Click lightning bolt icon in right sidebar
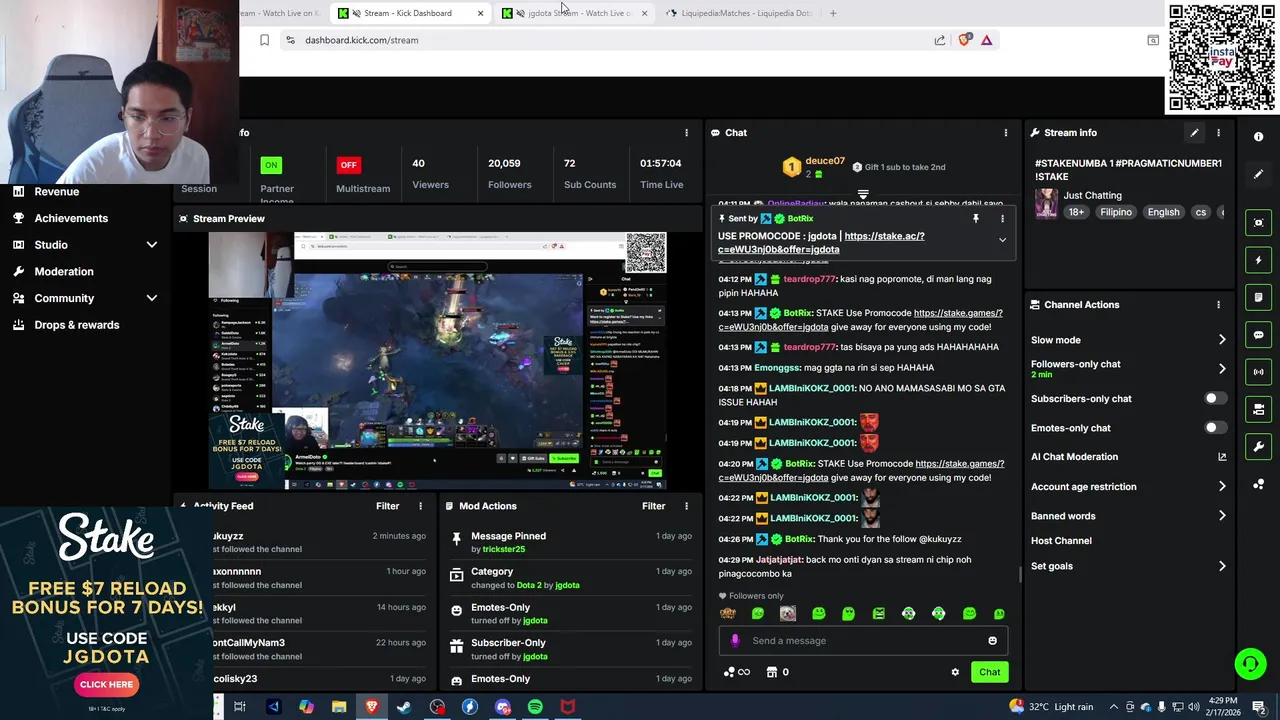1280x720 pixels. pyautogui.click(x=1259, y=260)
